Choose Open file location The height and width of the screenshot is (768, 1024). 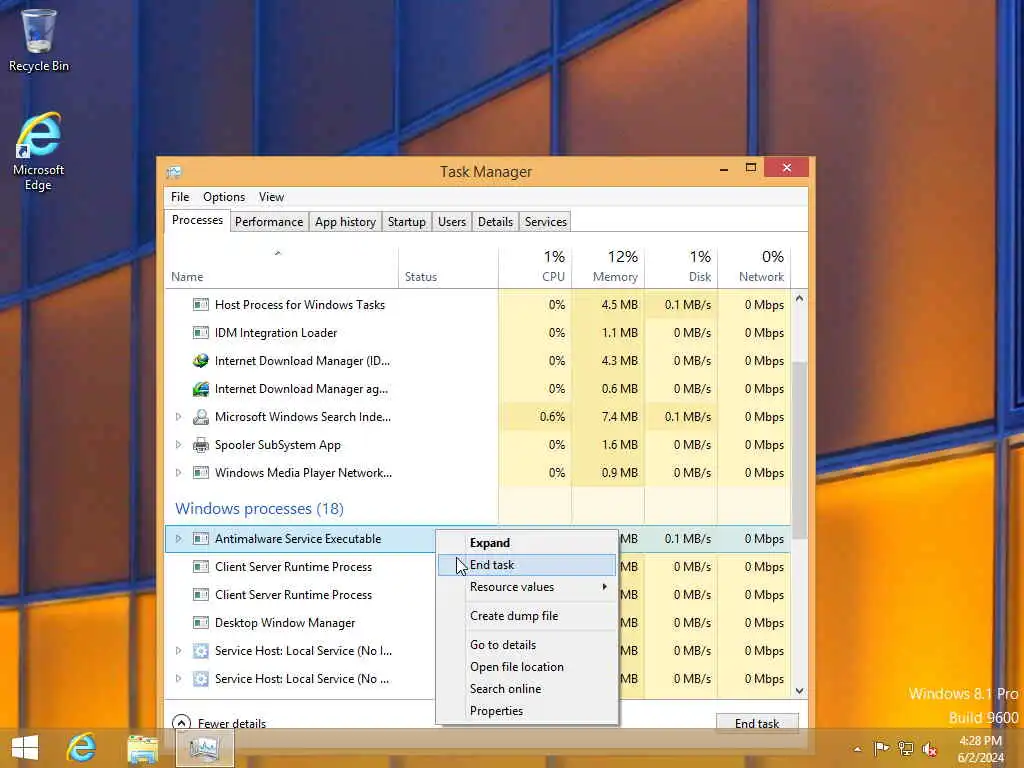pyautogui.click(x=527, y=667)
